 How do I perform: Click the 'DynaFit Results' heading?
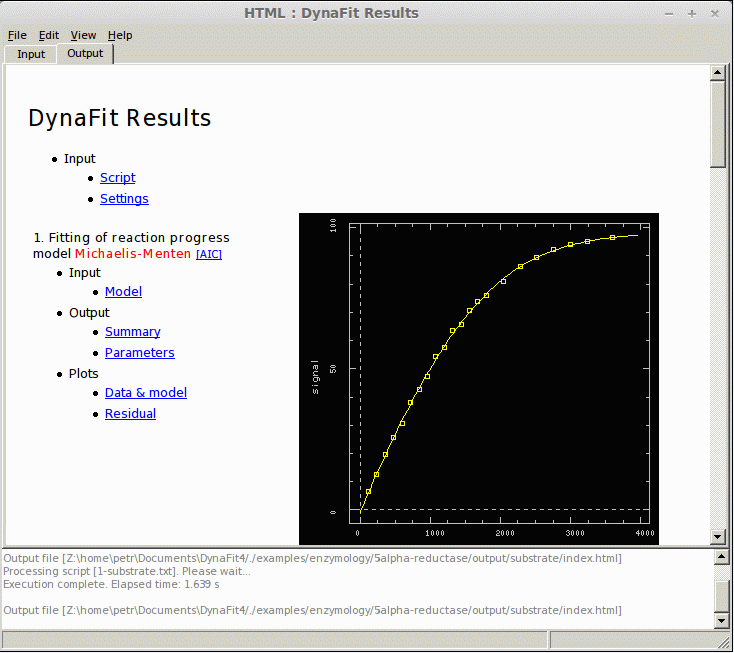tap(119, 118)
